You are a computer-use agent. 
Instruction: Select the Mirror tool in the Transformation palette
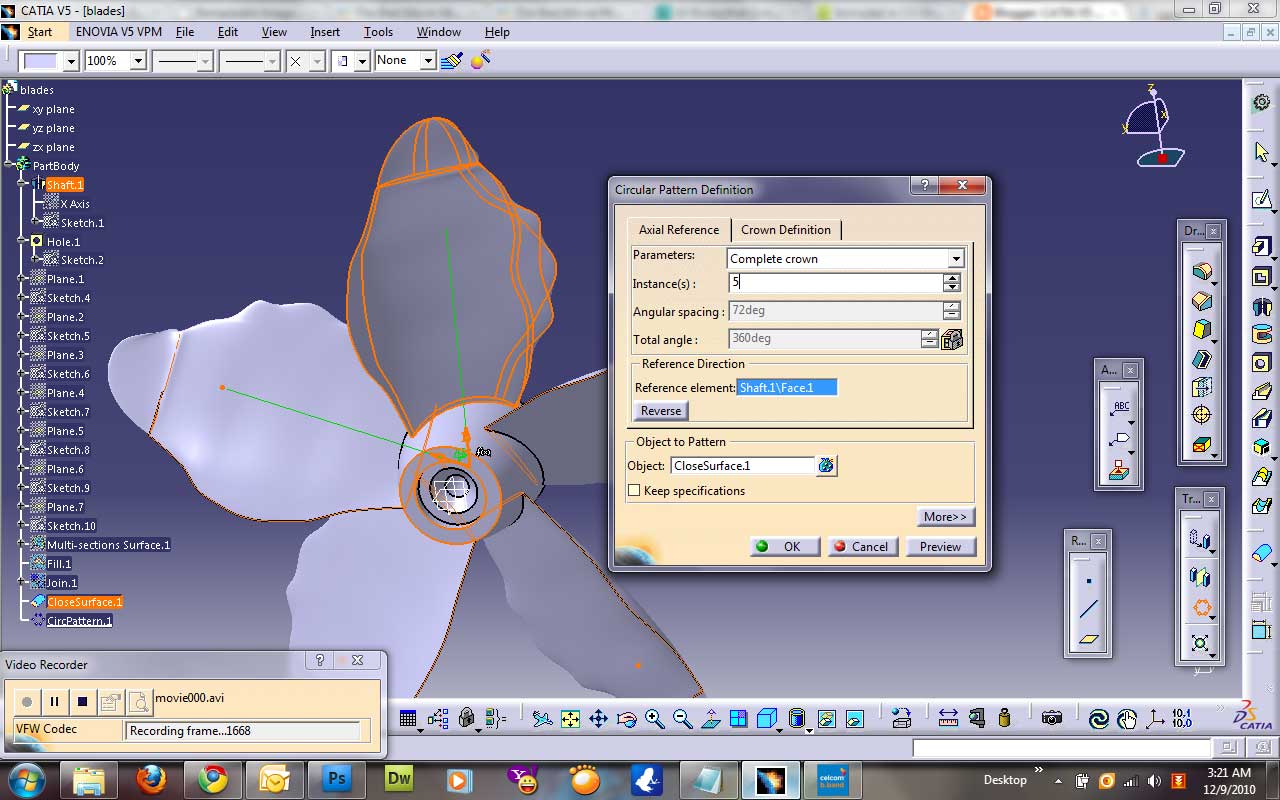coord(1200,576)
